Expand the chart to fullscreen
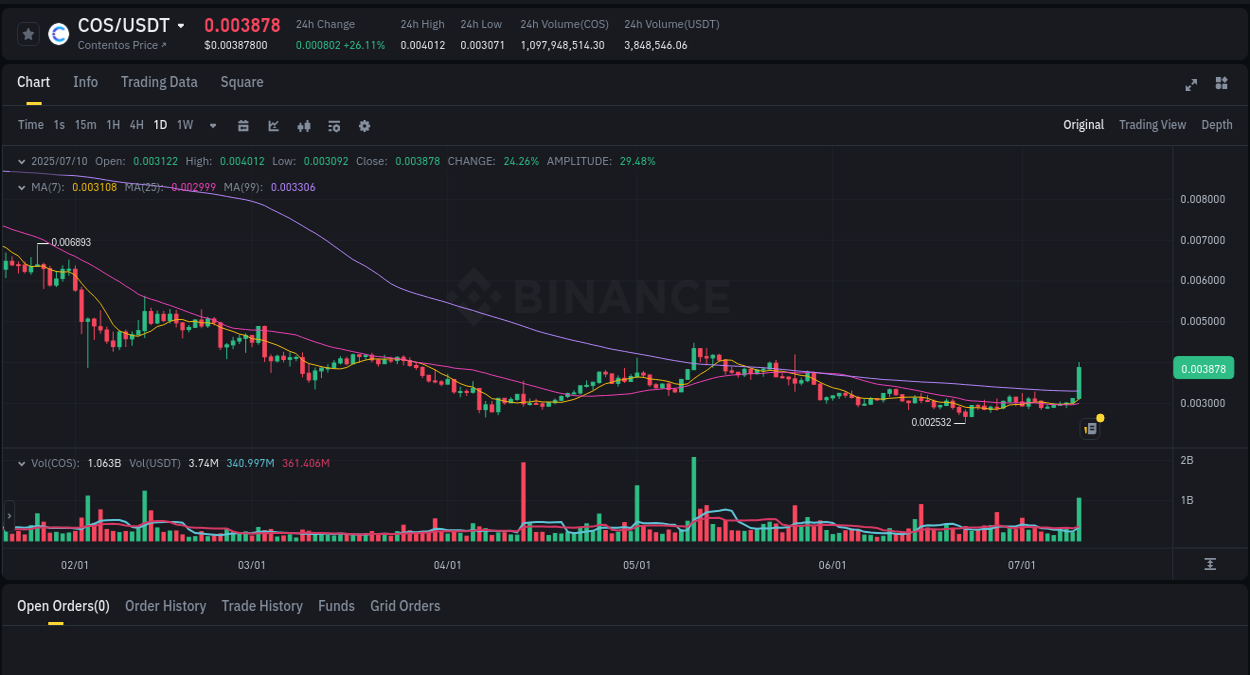The width and height of the screenshot is (1250, 675). [1190, 85]
